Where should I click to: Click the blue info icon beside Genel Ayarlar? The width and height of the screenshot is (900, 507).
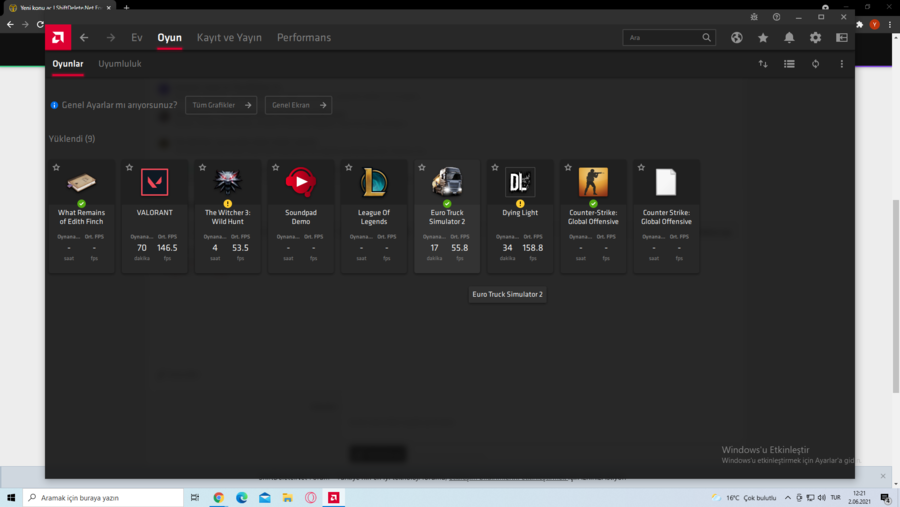(x=55, y=105)
